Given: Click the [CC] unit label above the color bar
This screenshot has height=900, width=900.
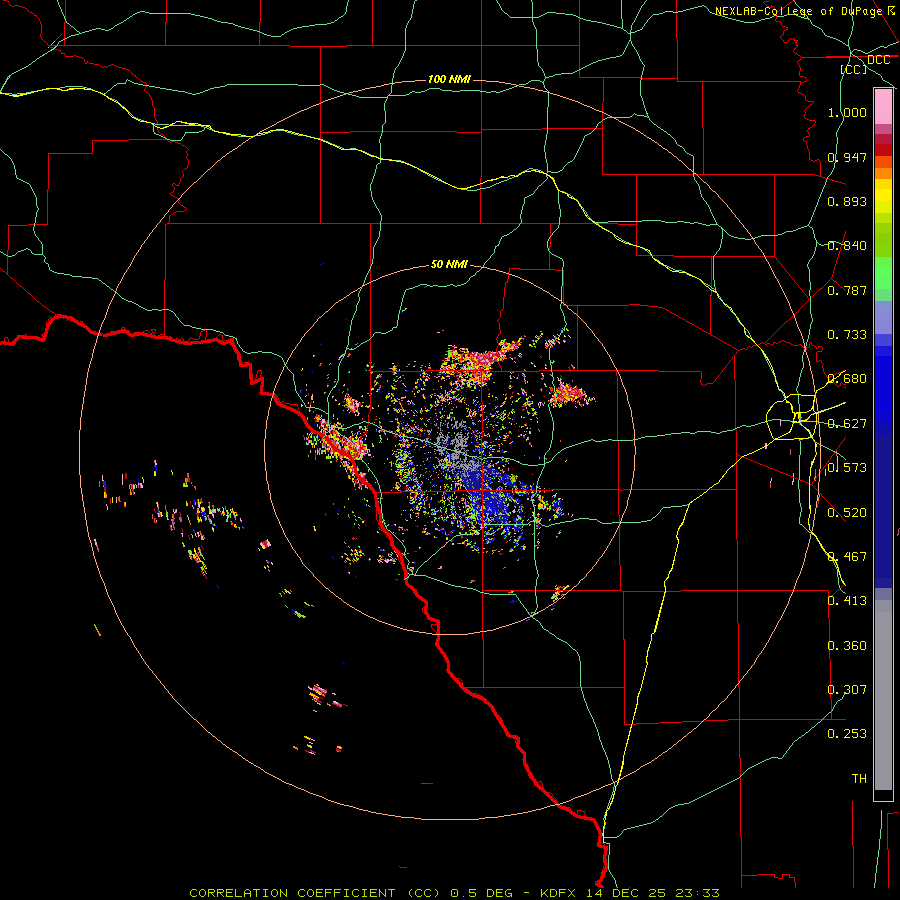Looking at the screenshot, I should [x=854, y=69].
